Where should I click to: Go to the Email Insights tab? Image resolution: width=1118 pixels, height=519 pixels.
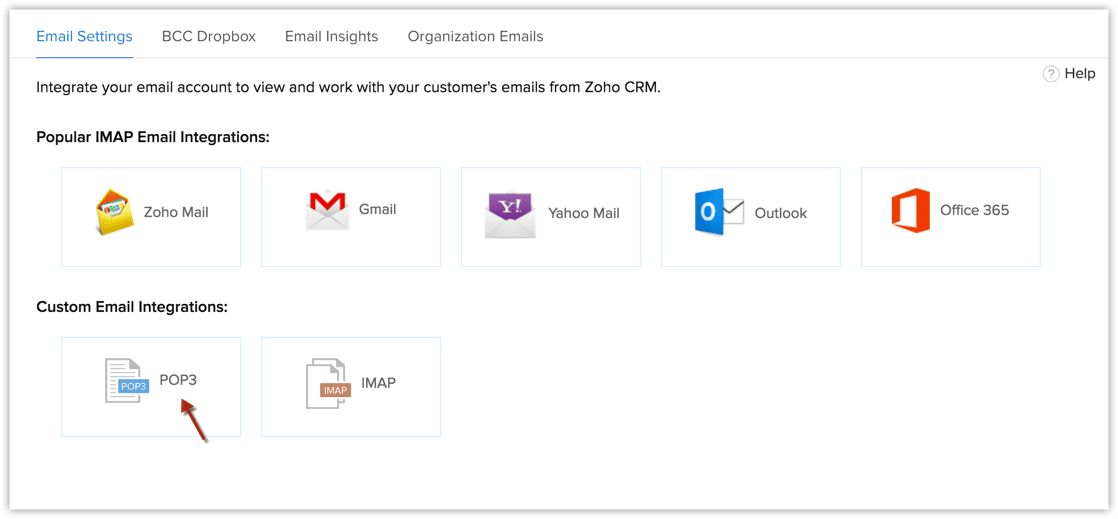(x=331, y=36)
